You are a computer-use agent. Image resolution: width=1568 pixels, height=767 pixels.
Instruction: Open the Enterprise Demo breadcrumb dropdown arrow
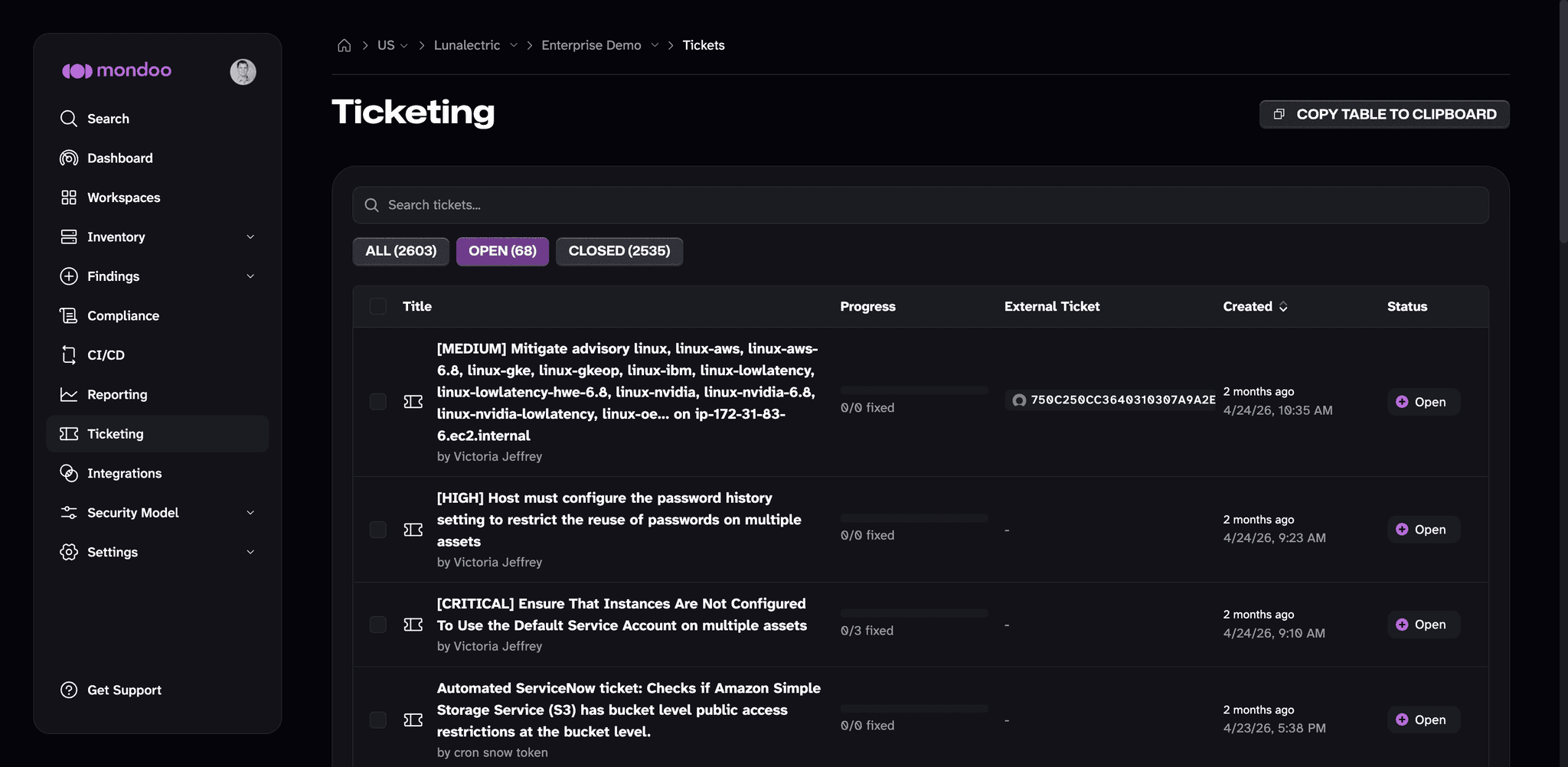click(x=655, y=45)
